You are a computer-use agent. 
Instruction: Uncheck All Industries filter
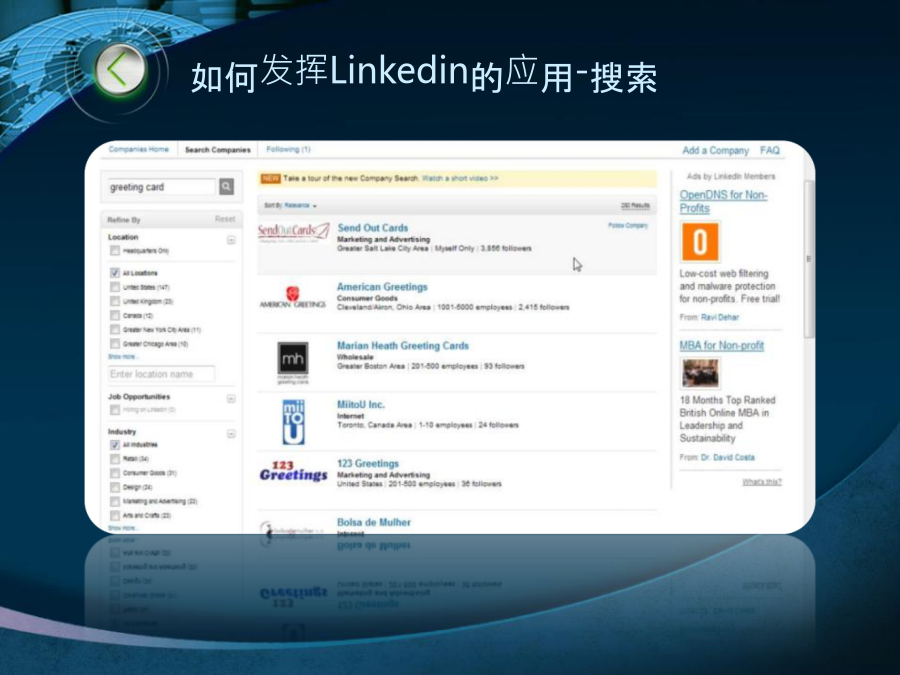[115, 445]
